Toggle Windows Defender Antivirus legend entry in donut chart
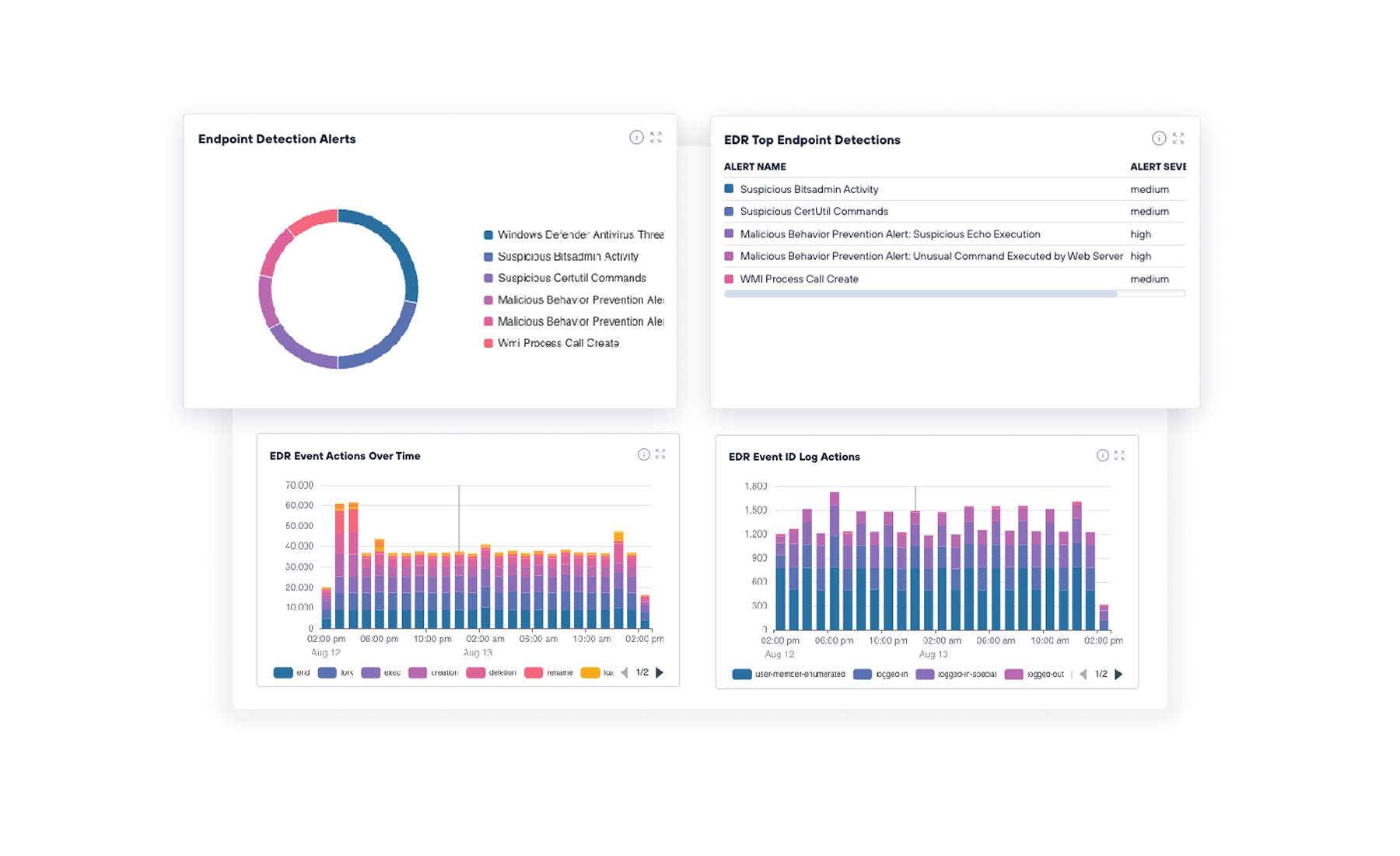 click(x=574, y=234)
